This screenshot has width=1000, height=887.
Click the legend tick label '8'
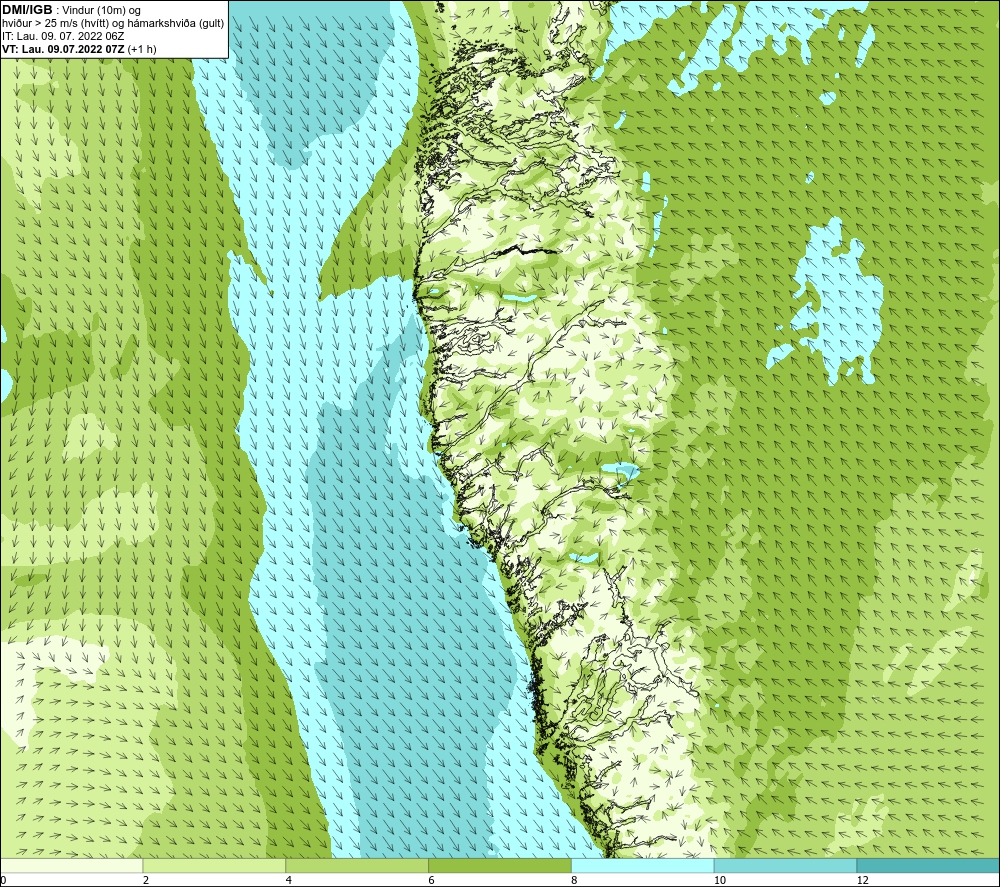[575, 880]
